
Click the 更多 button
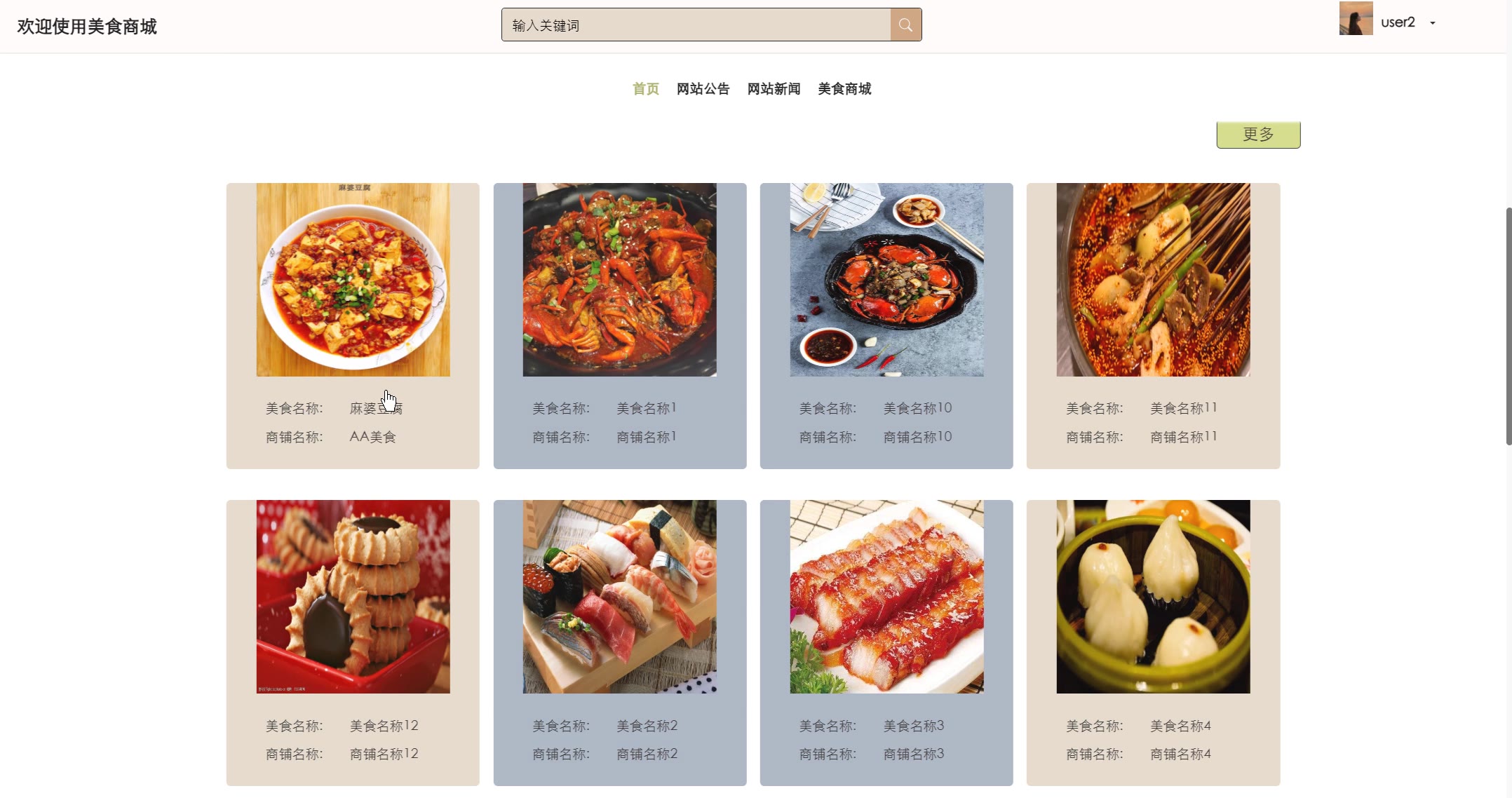1258,135
